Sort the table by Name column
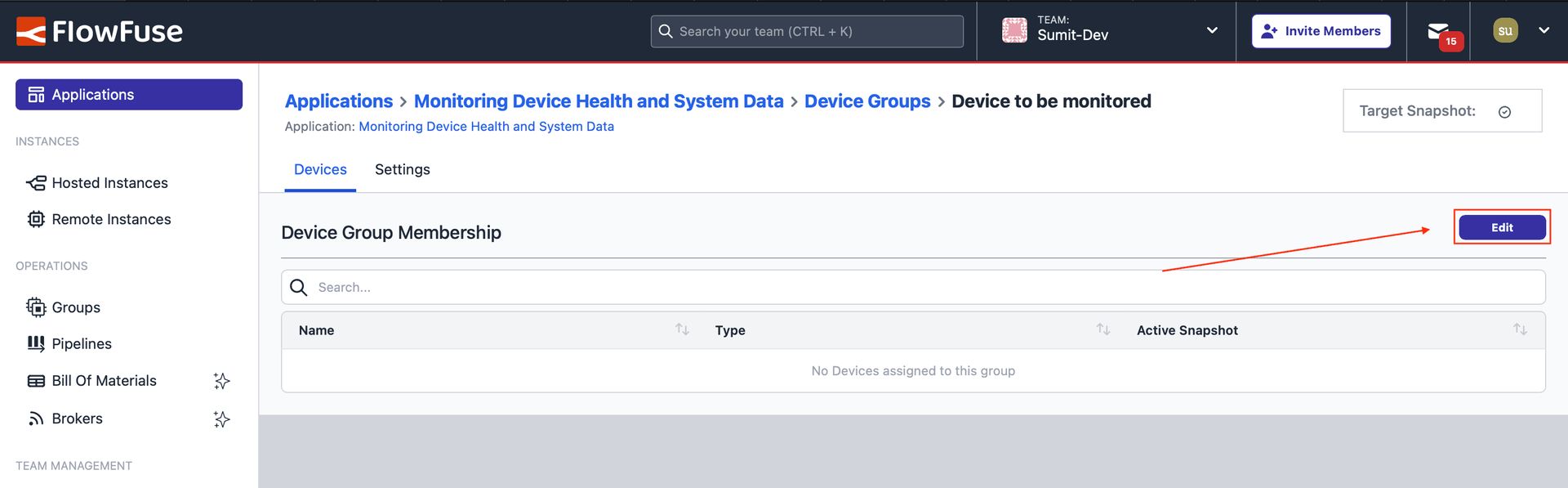This screenshot has width=1568, height=488. (682, 329)
